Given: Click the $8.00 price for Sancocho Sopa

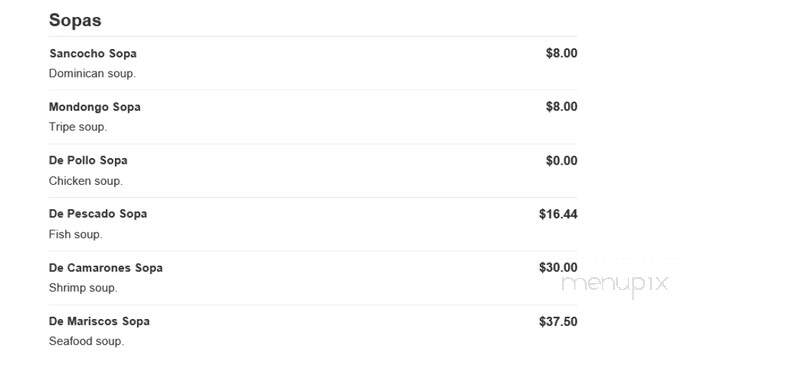Looking at the screenshot, I should 561,53.
